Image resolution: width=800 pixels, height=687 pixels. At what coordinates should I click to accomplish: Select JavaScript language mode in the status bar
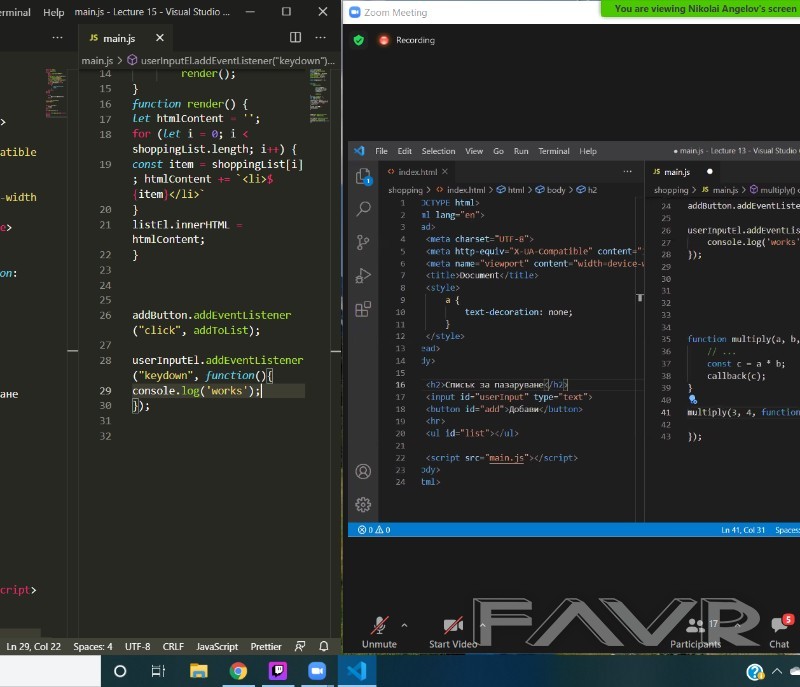click(217, 646)
